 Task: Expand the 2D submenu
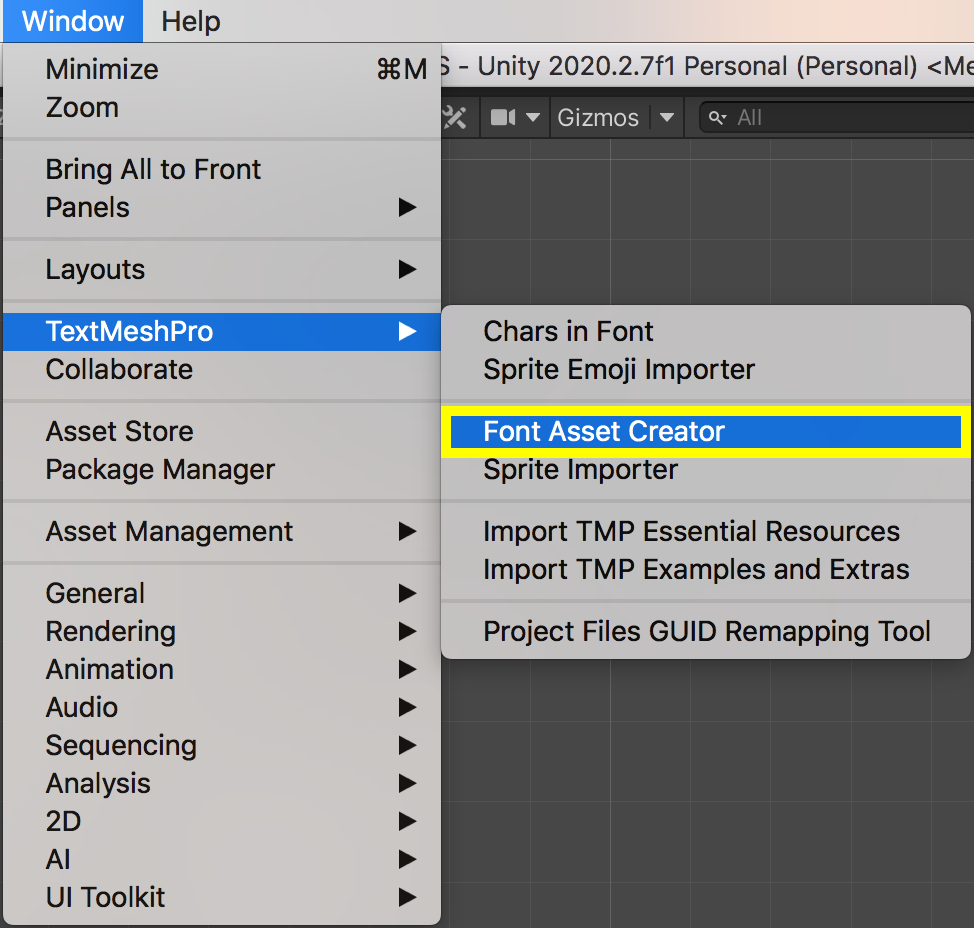tap(222, 821)
